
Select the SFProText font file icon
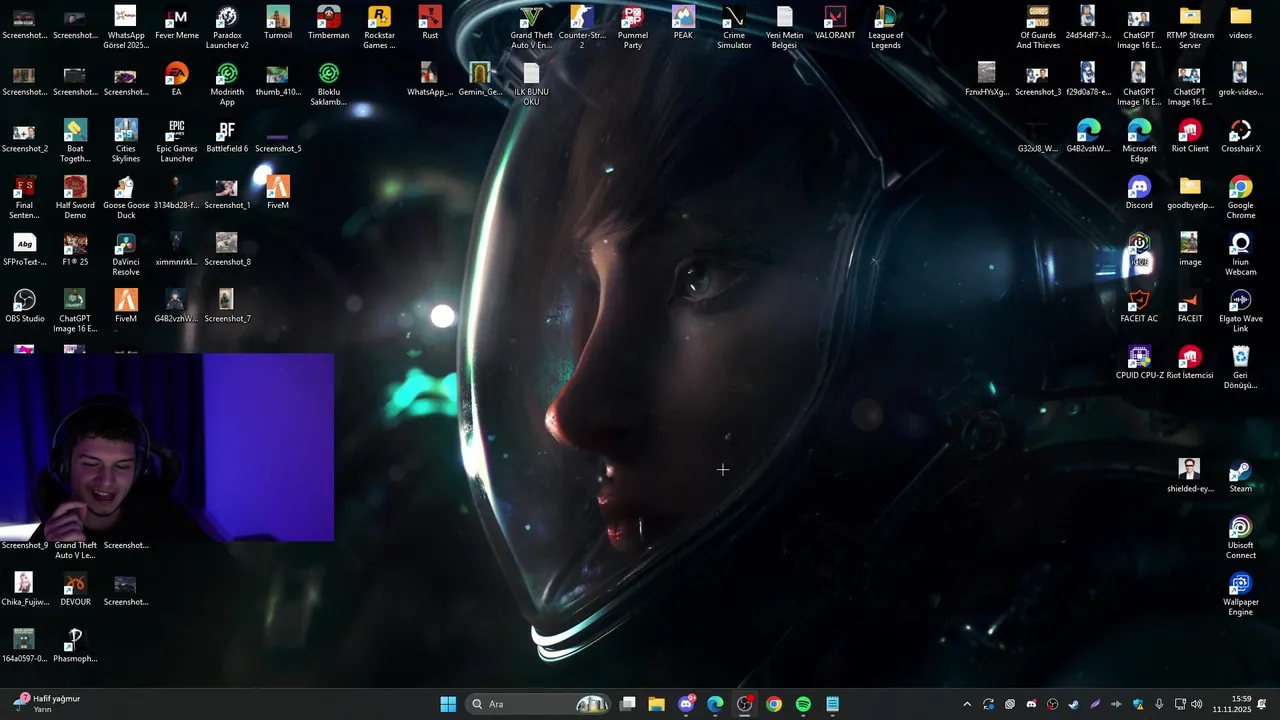coord(24,250)
